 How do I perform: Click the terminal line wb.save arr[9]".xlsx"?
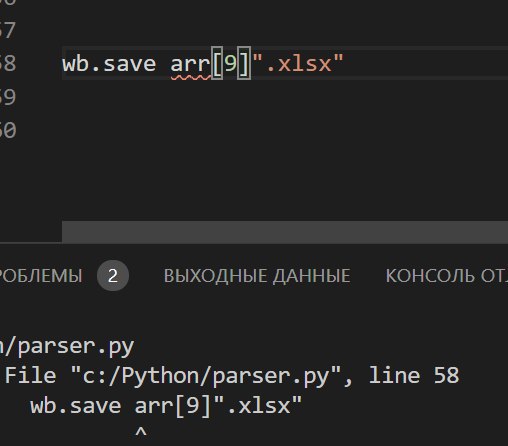point(166,406)
